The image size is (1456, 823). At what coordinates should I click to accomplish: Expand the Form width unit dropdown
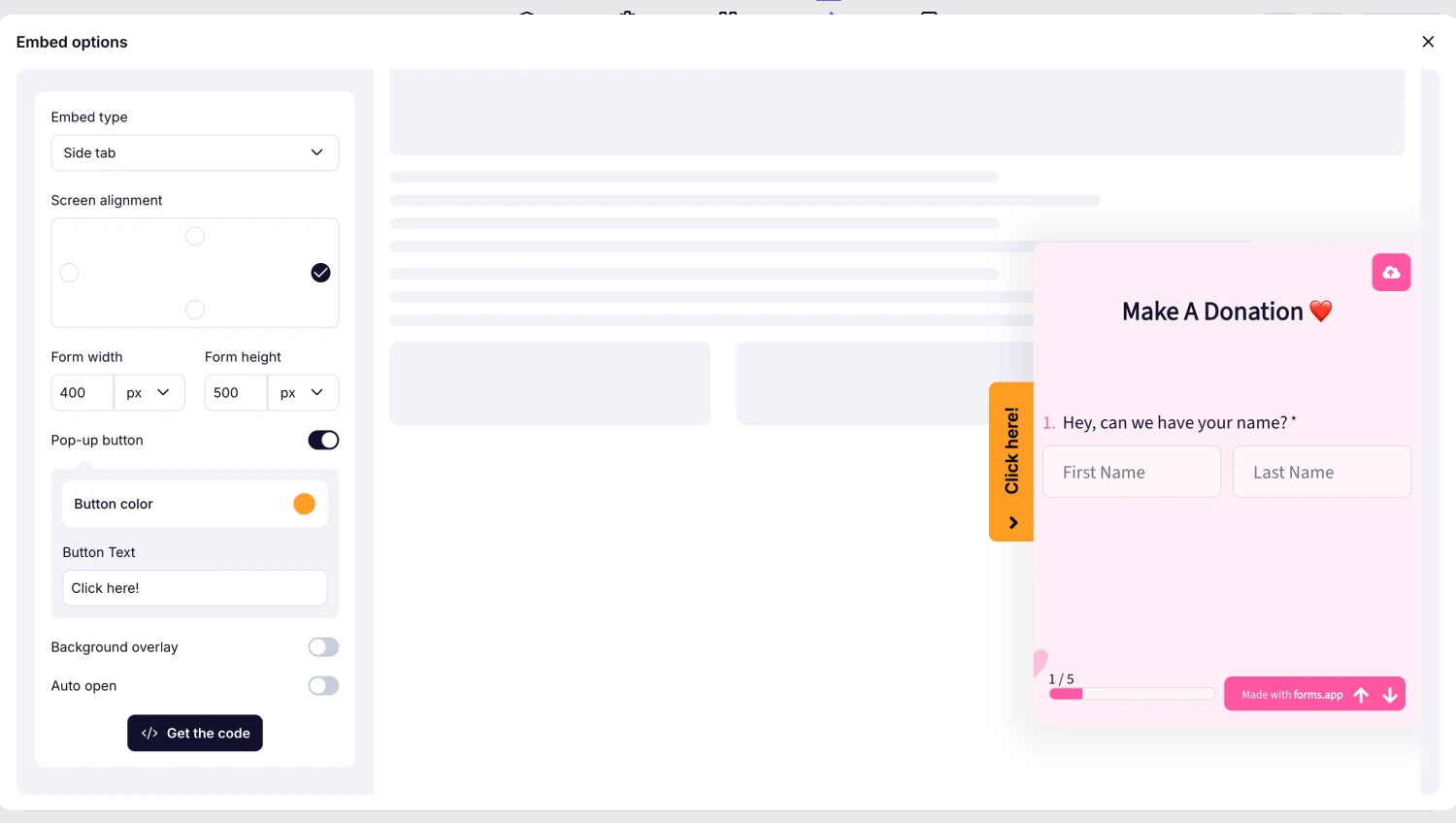point(149,393)
